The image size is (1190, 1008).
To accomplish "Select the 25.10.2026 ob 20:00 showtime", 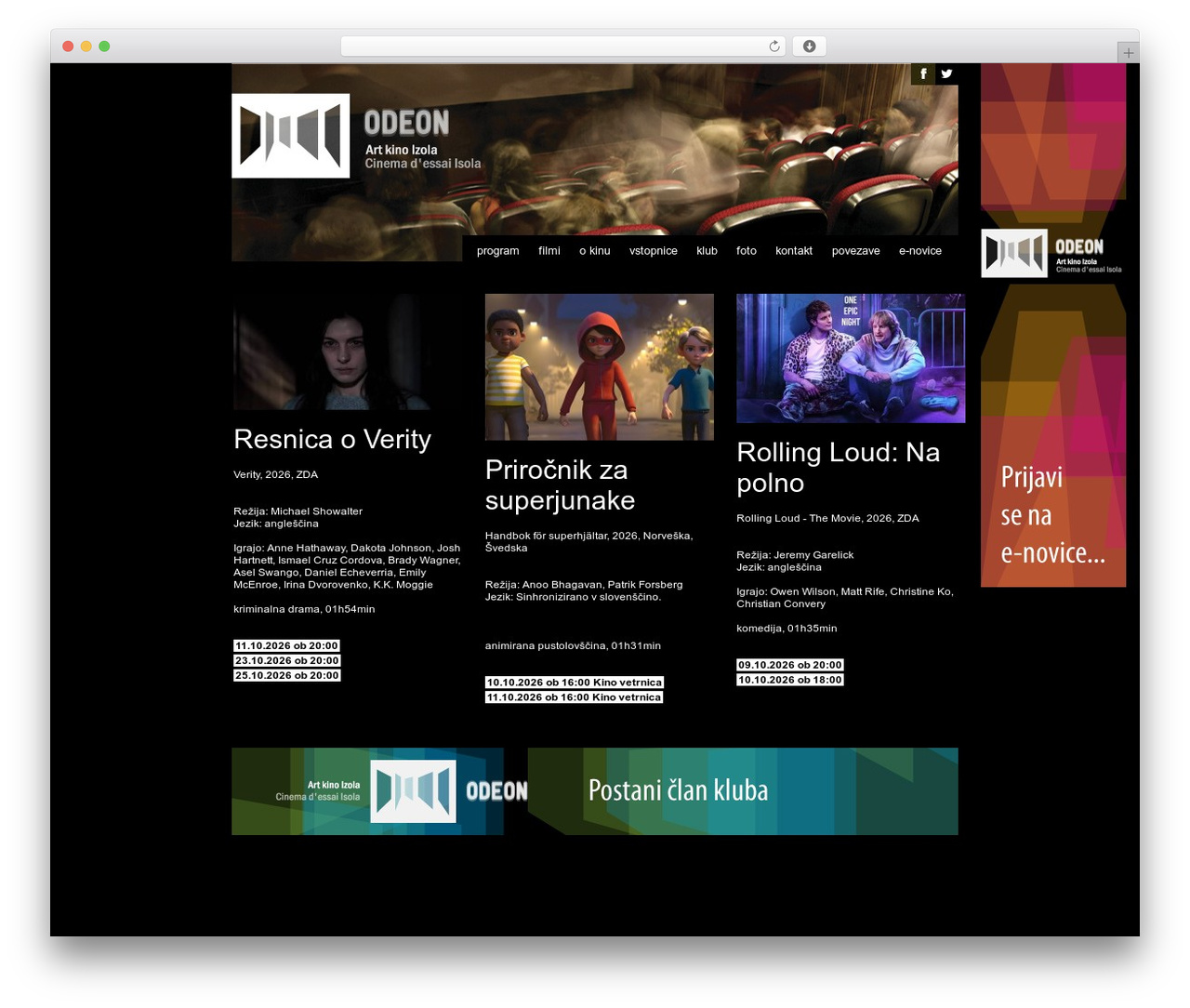I will tap(286, 676).
